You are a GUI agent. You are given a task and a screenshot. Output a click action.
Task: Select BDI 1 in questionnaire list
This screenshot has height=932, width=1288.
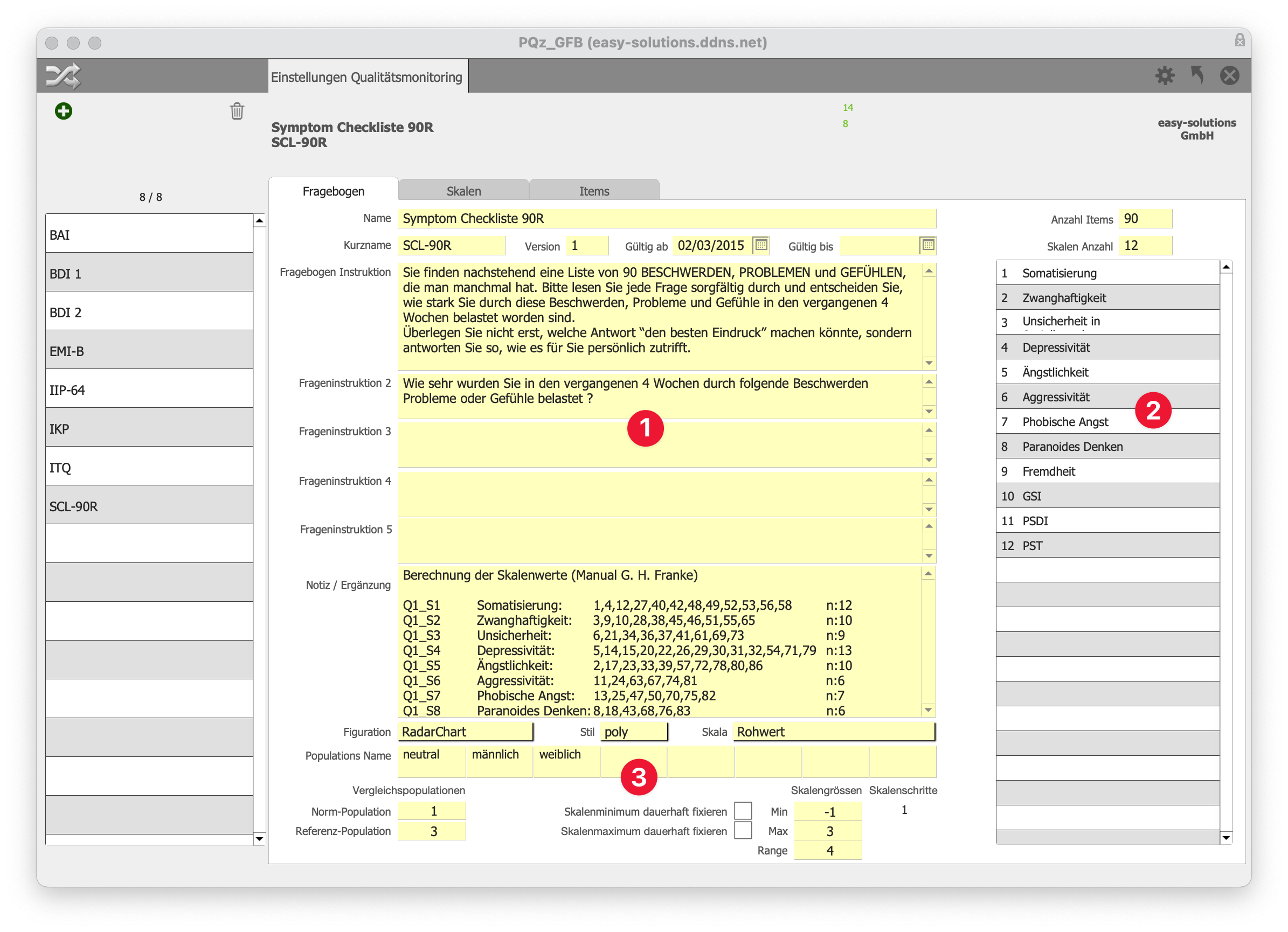coord(149,273)
